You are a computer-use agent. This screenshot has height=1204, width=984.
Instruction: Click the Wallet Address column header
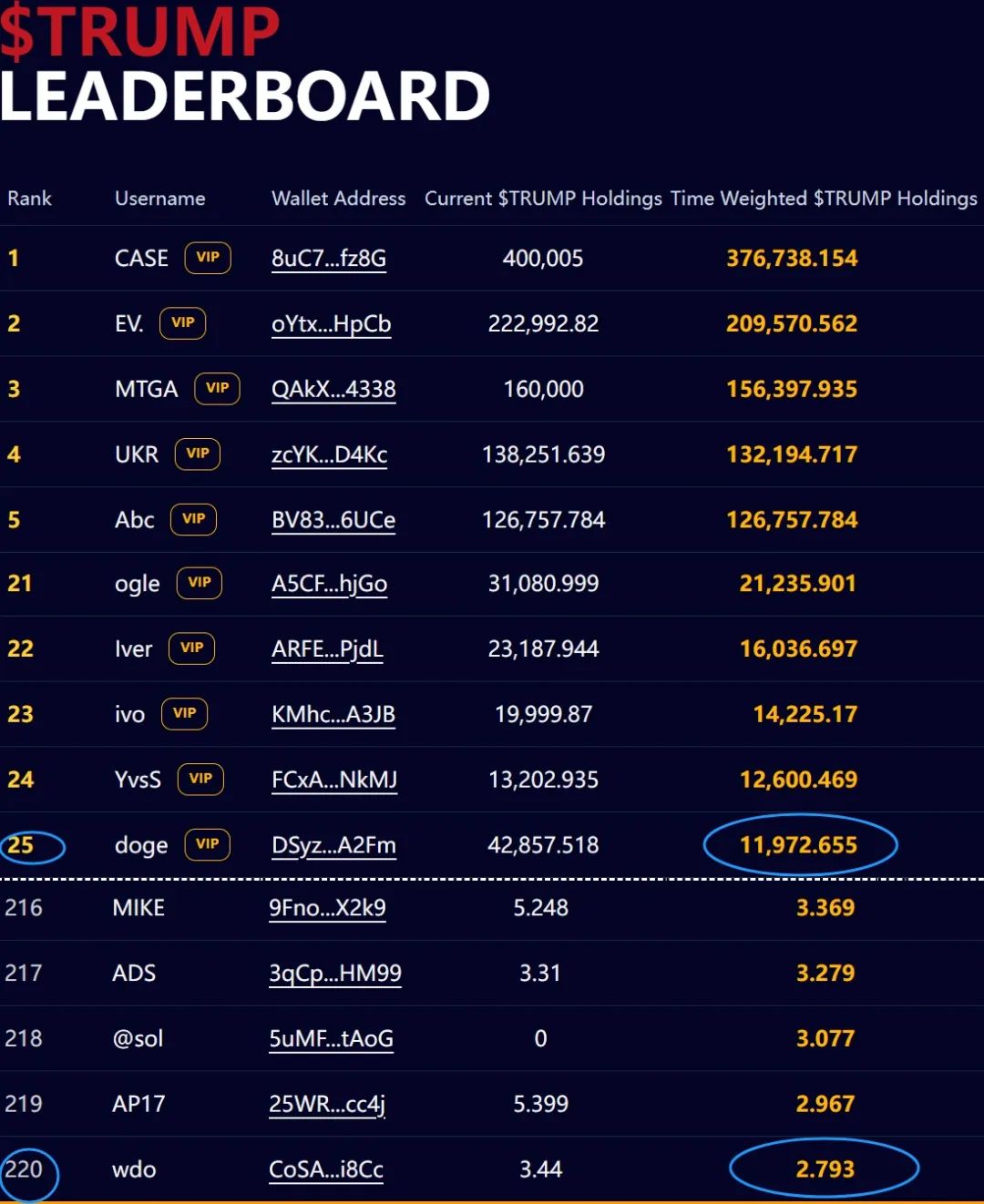[x=338, y=199]
